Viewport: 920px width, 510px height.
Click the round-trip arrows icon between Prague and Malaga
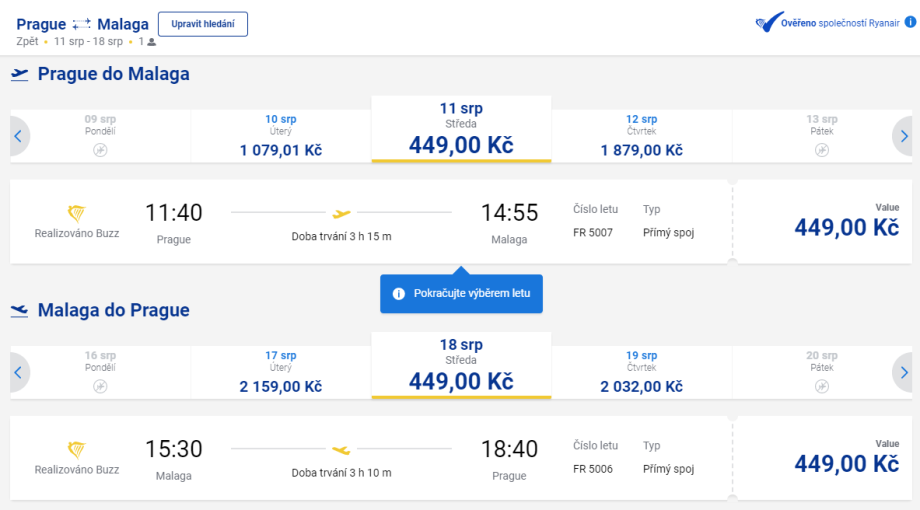(x=82, y=24)
